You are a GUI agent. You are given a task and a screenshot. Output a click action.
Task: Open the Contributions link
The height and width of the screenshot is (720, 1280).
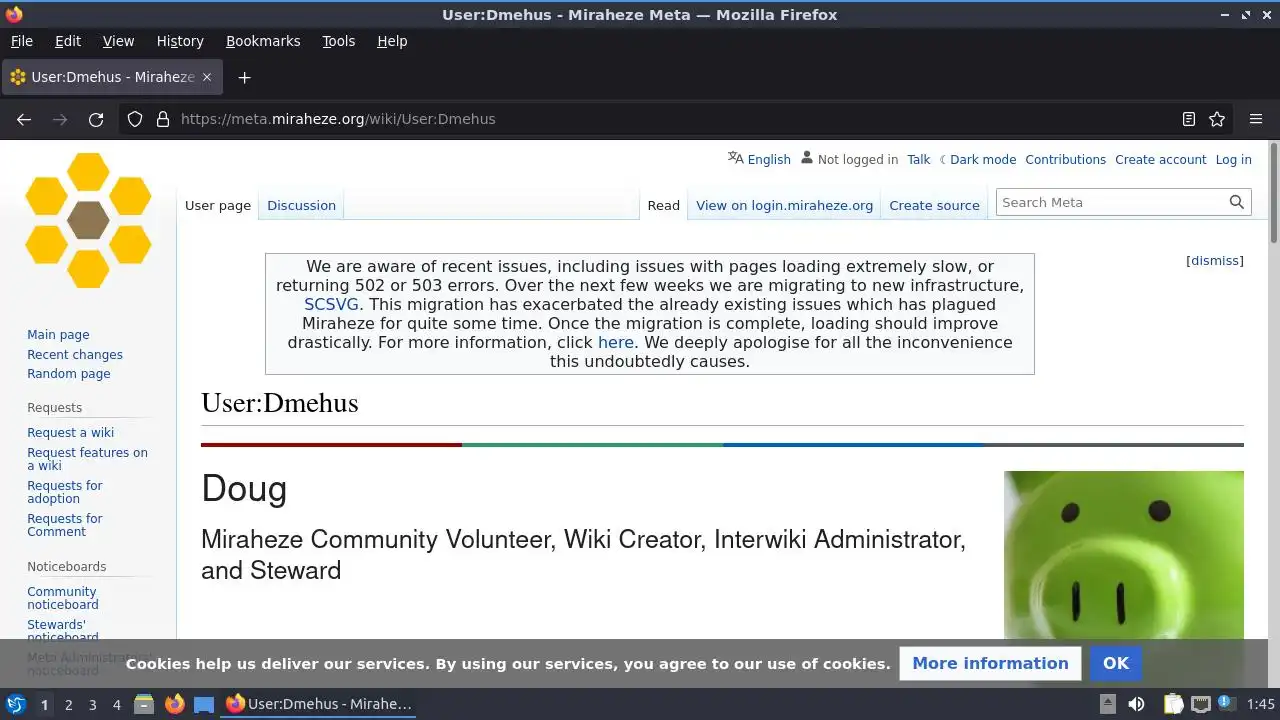1065,159
